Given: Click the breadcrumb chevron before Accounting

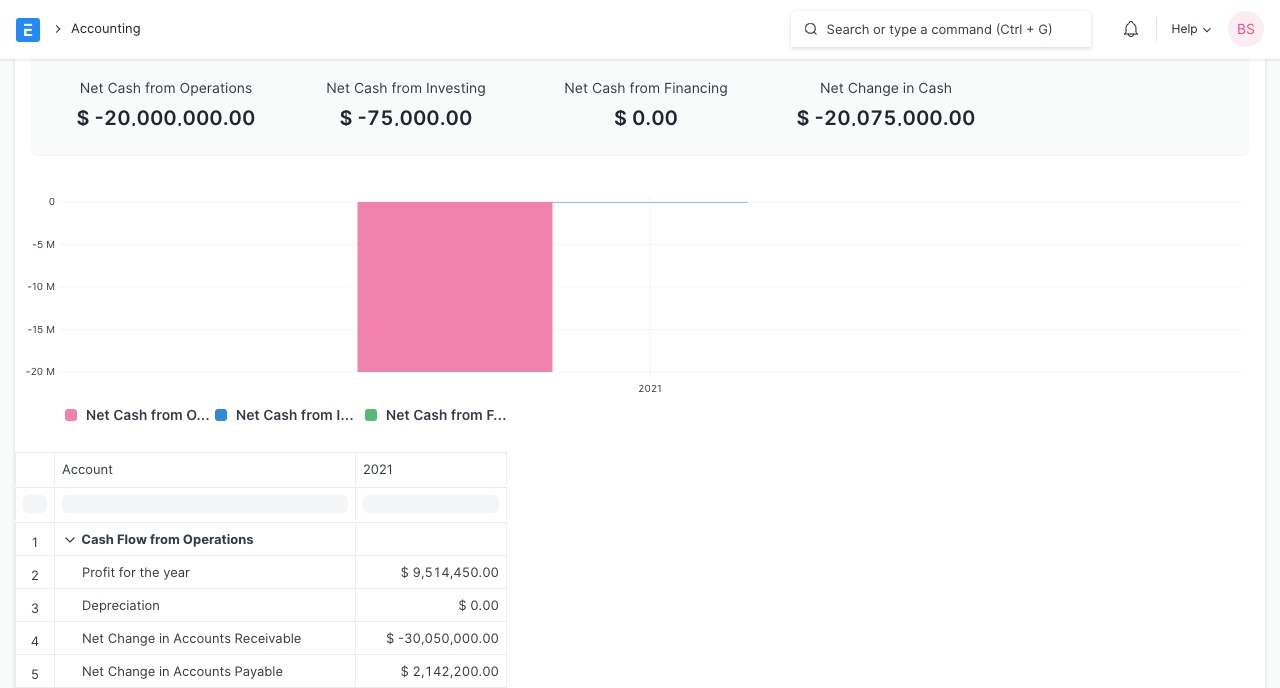Looking at the screenshot, I should point(58,29).
